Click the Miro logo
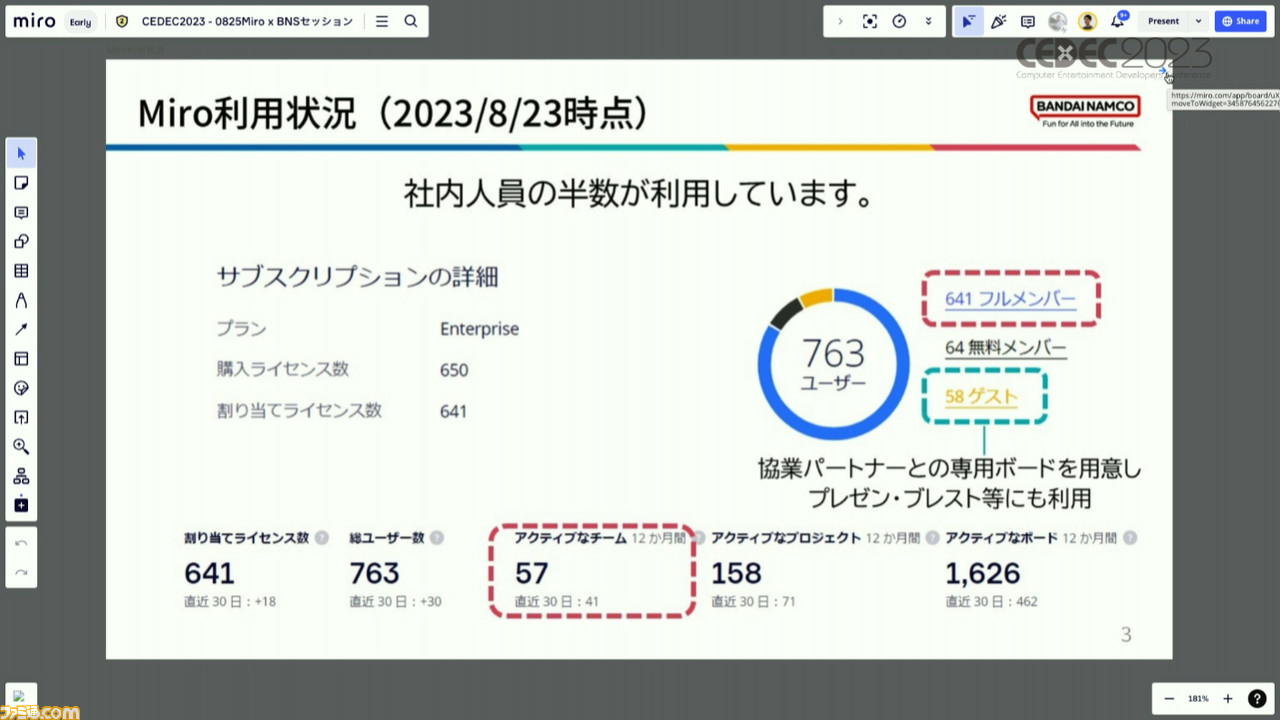This screenshot has height=720, width=1280. [x=34, y=21]
